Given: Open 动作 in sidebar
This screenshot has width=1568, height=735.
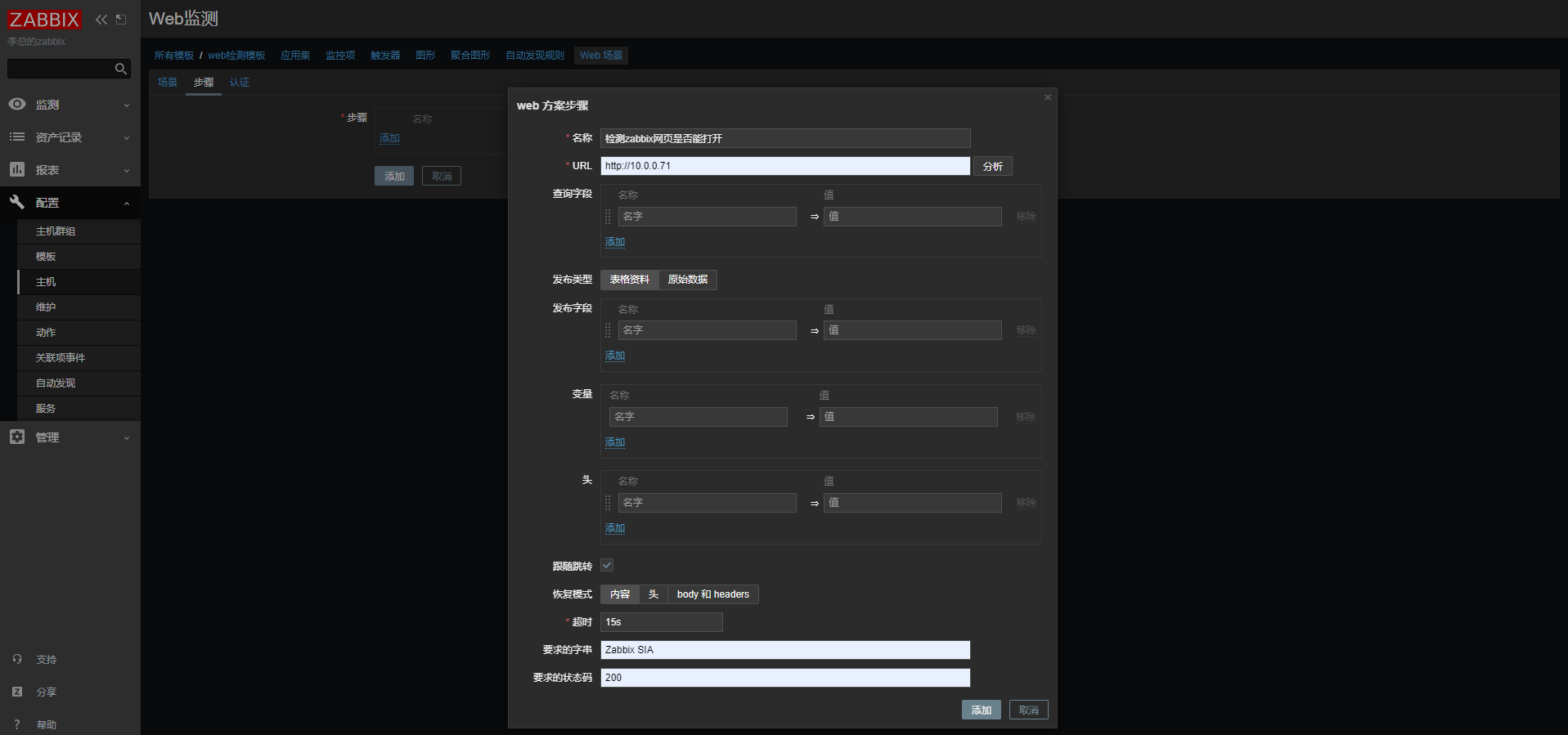Looking at the screenshot, I should (x=79, y=333).
